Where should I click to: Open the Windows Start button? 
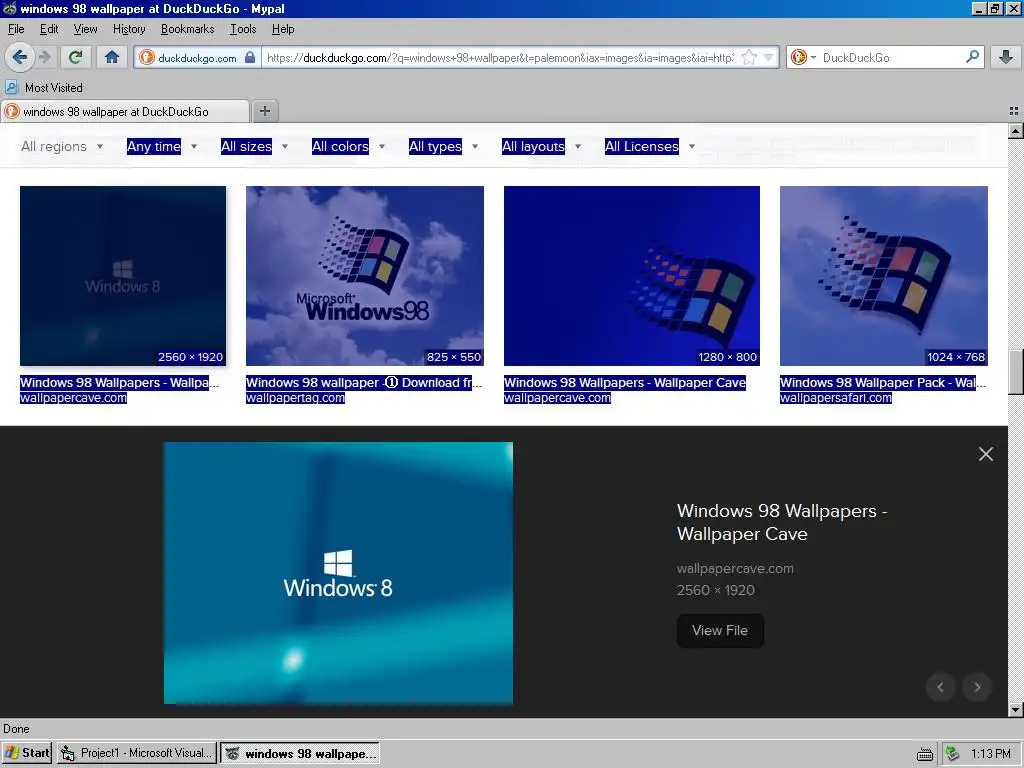[27, 753]
